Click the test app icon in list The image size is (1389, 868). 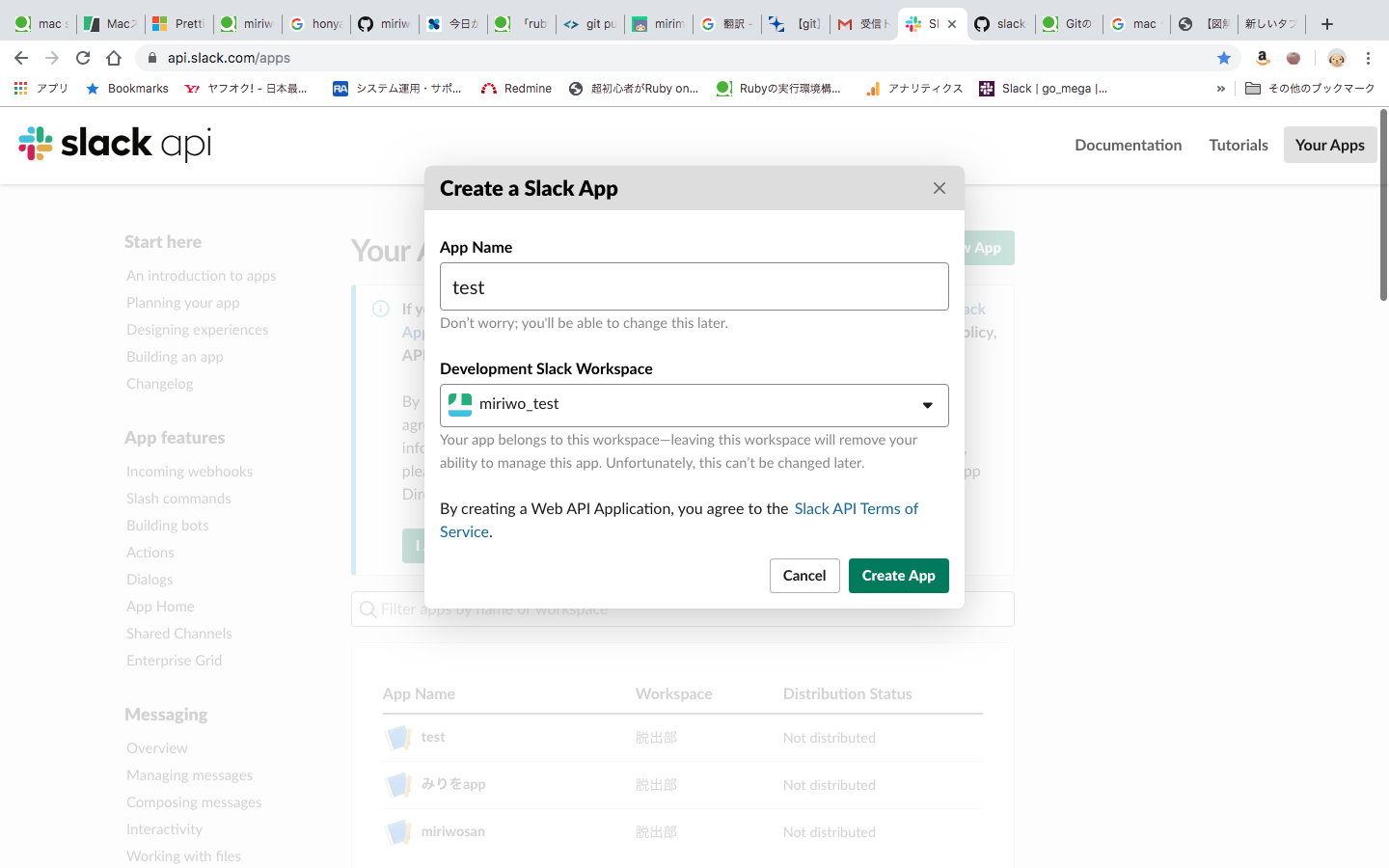pyautogui.click(x=398, y=738)
